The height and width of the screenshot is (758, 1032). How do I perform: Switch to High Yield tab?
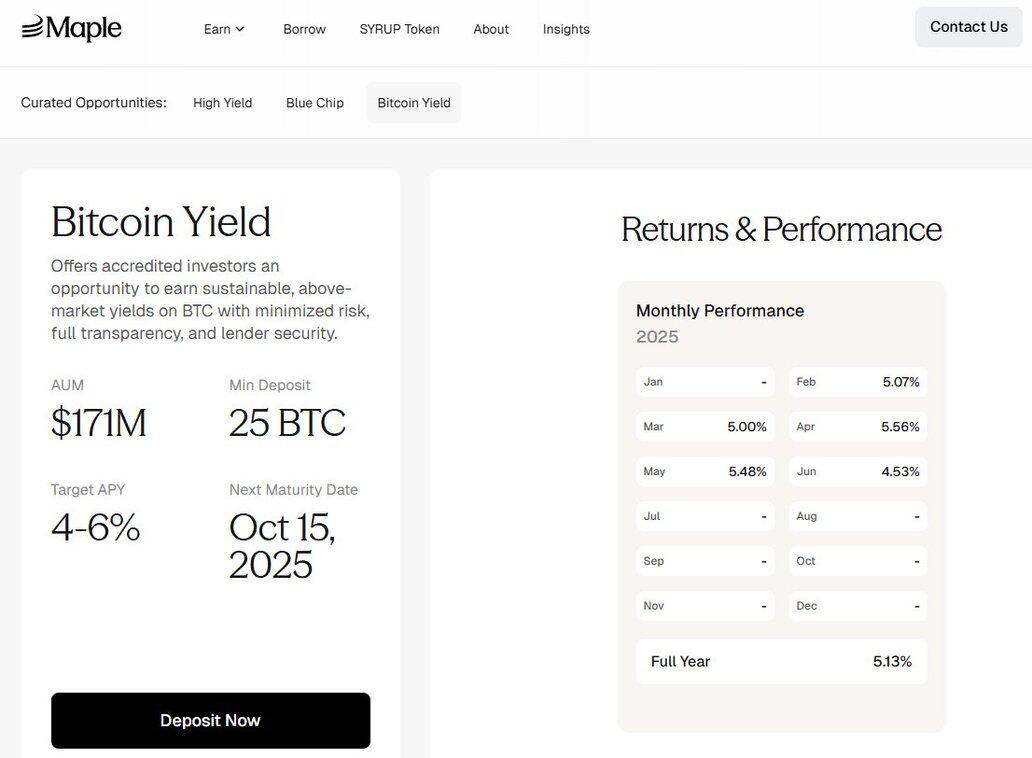[222, 103]
